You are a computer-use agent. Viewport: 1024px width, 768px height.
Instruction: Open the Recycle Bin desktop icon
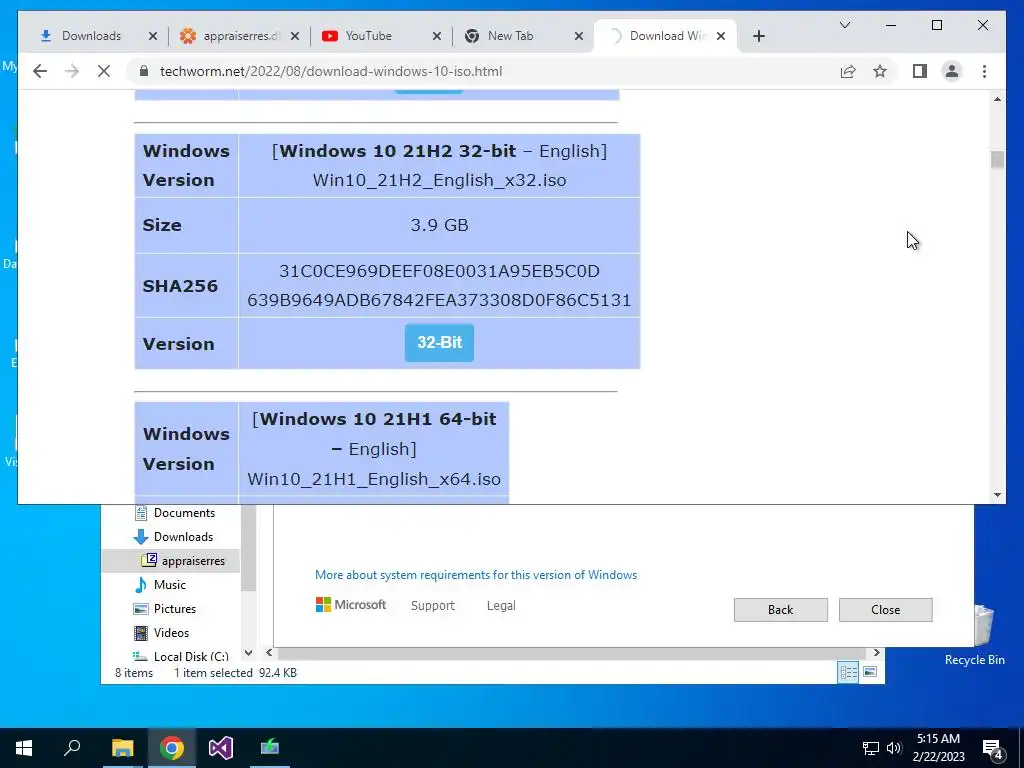pyautogui.click(x=974, y=633)
